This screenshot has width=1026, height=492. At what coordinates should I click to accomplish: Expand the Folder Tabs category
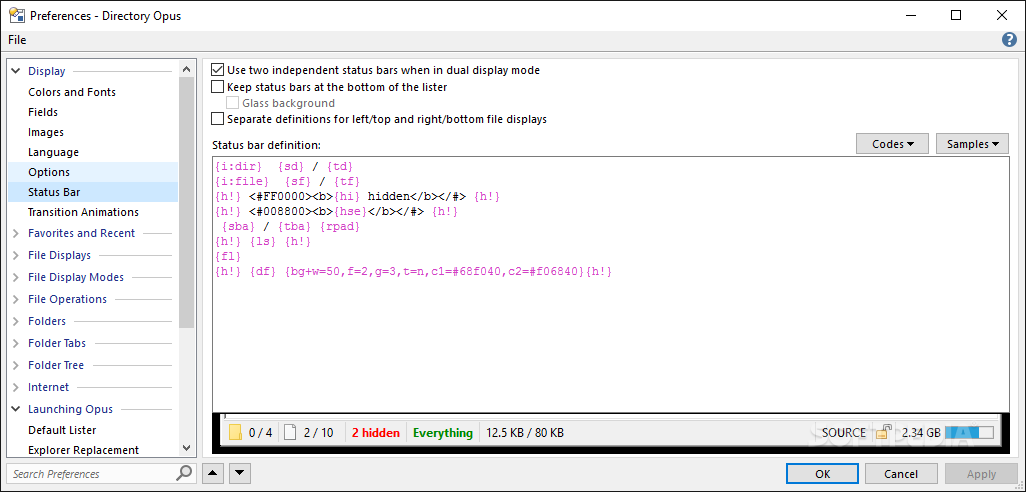pyautogui.click(x=16, y=343)
